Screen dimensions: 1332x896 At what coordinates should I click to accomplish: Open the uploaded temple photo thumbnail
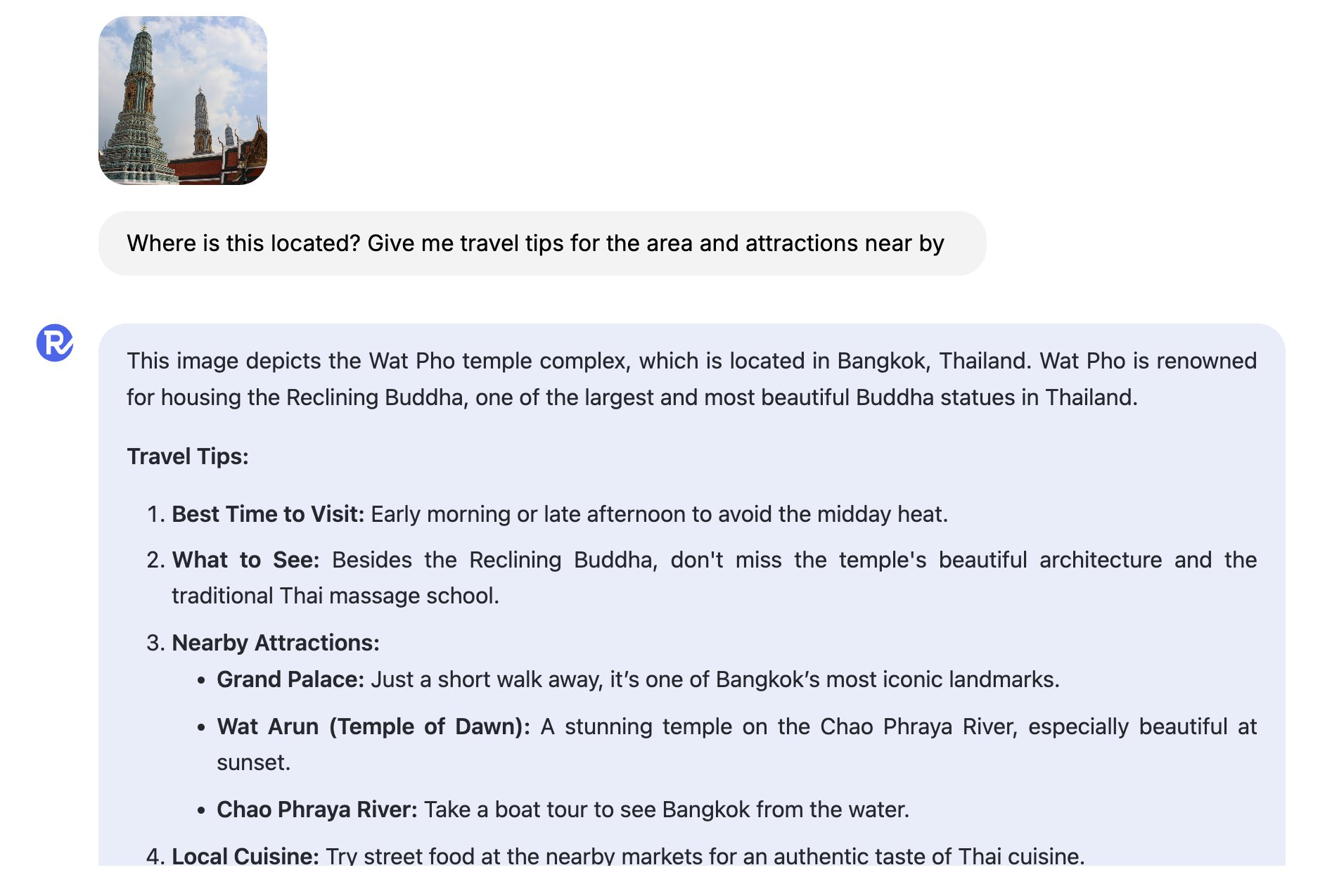(x=183, y=101)
